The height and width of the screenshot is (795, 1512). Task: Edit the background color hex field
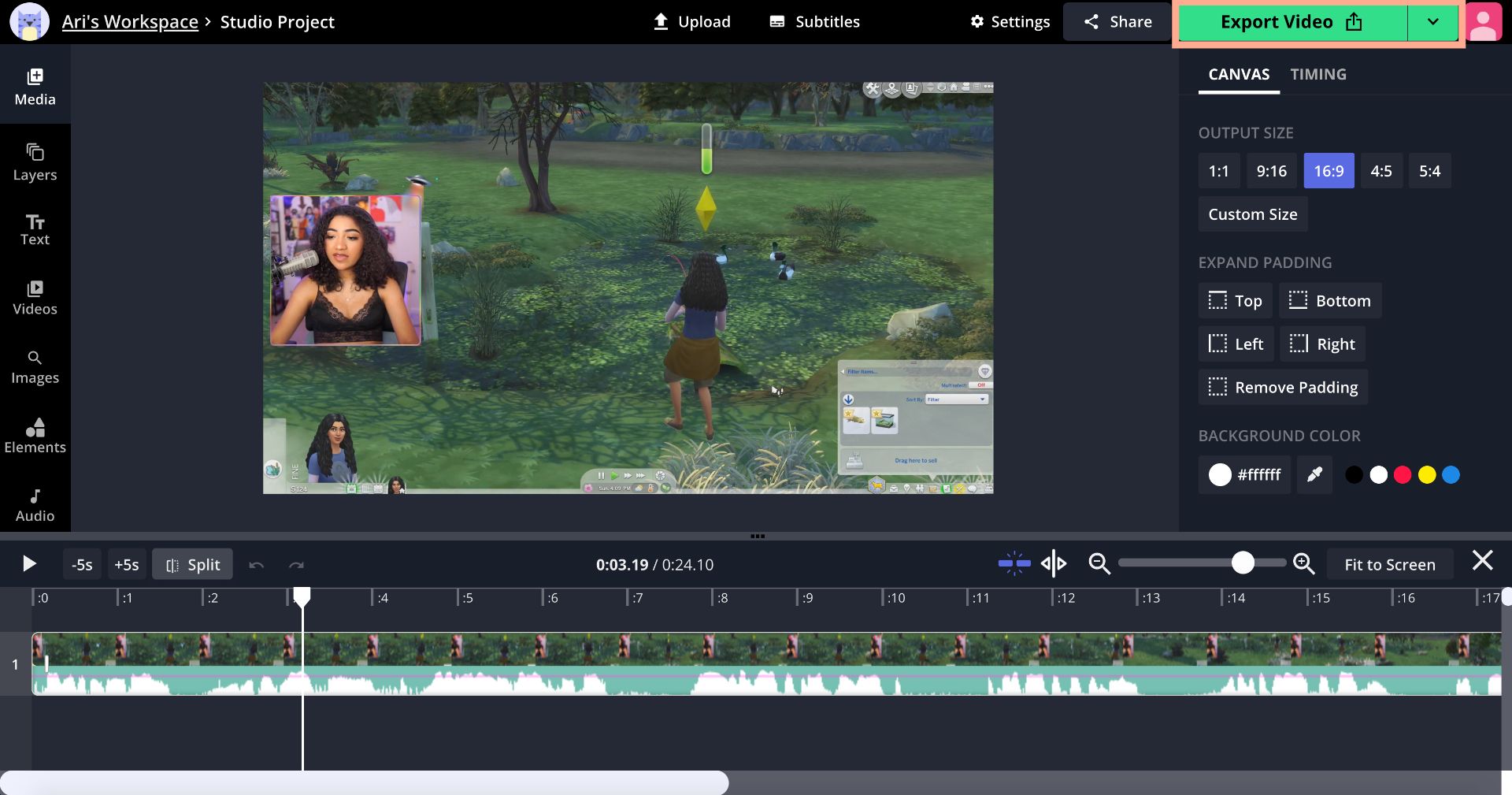tap(1245, 474)
